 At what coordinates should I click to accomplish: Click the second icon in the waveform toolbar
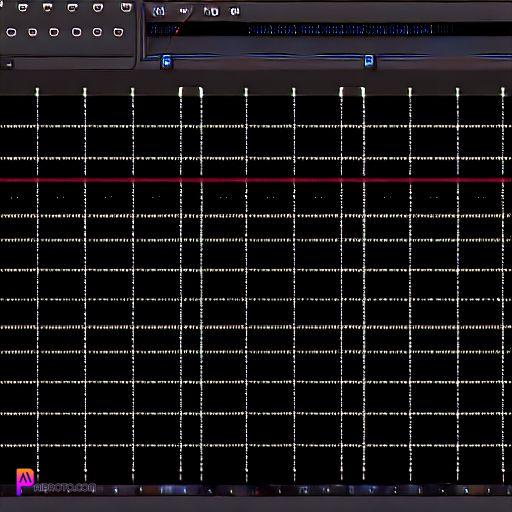tap(183, 11)
